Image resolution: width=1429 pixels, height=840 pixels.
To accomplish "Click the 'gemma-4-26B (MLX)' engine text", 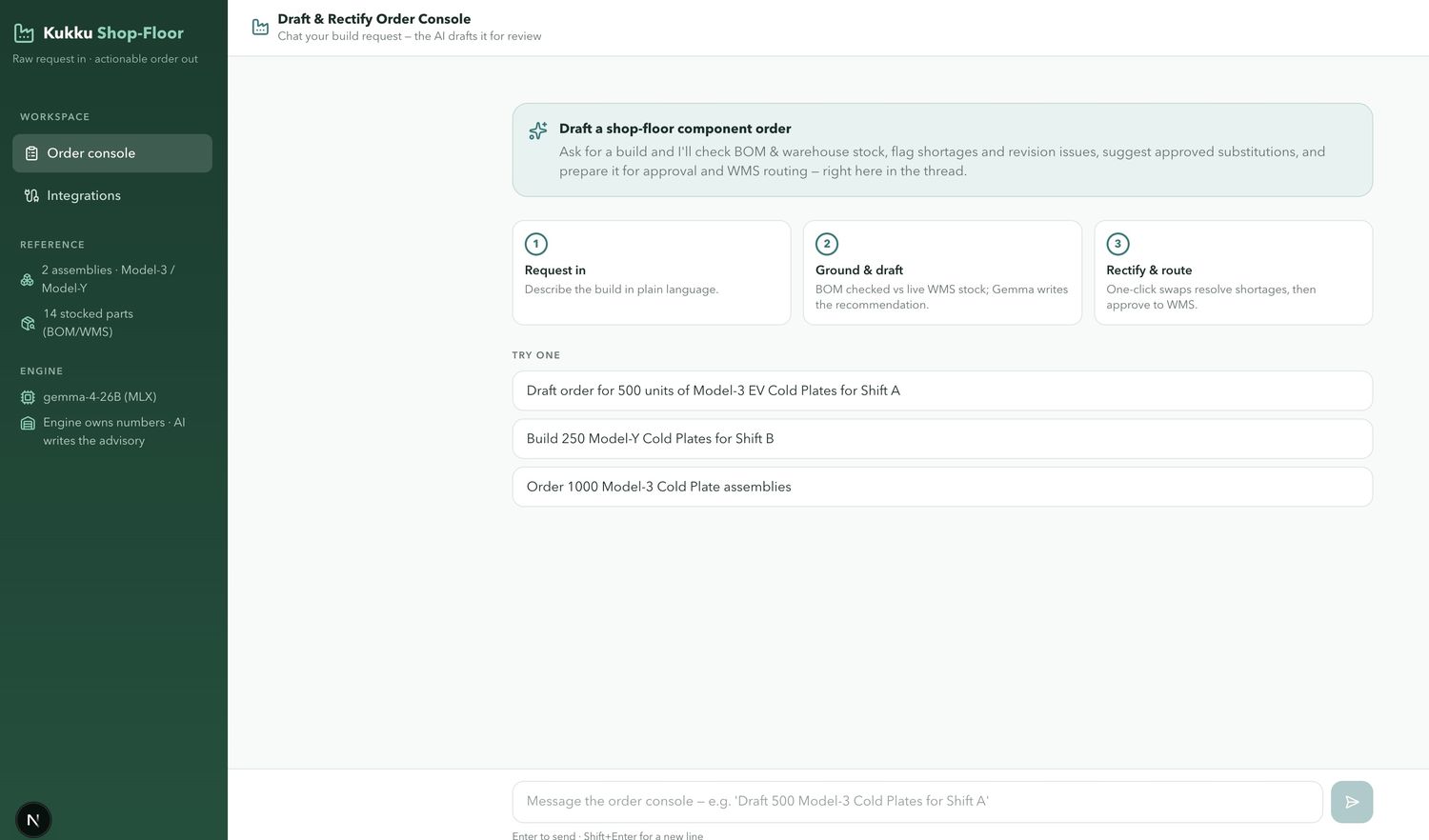I will [100, 397].
